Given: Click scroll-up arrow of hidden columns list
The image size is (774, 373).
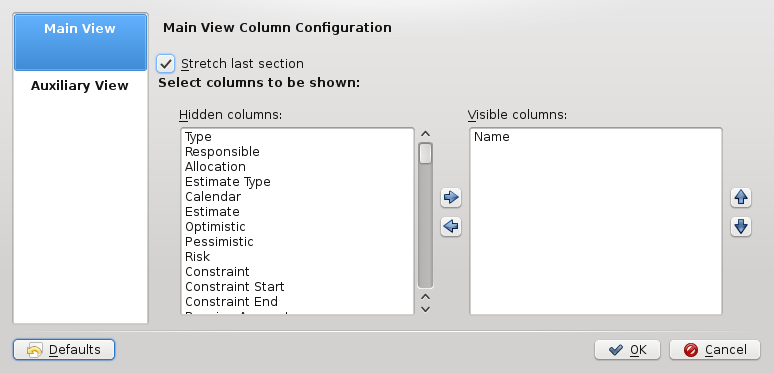Looking at the screenshot, I should pyautogui.click(x=426, y=134).
